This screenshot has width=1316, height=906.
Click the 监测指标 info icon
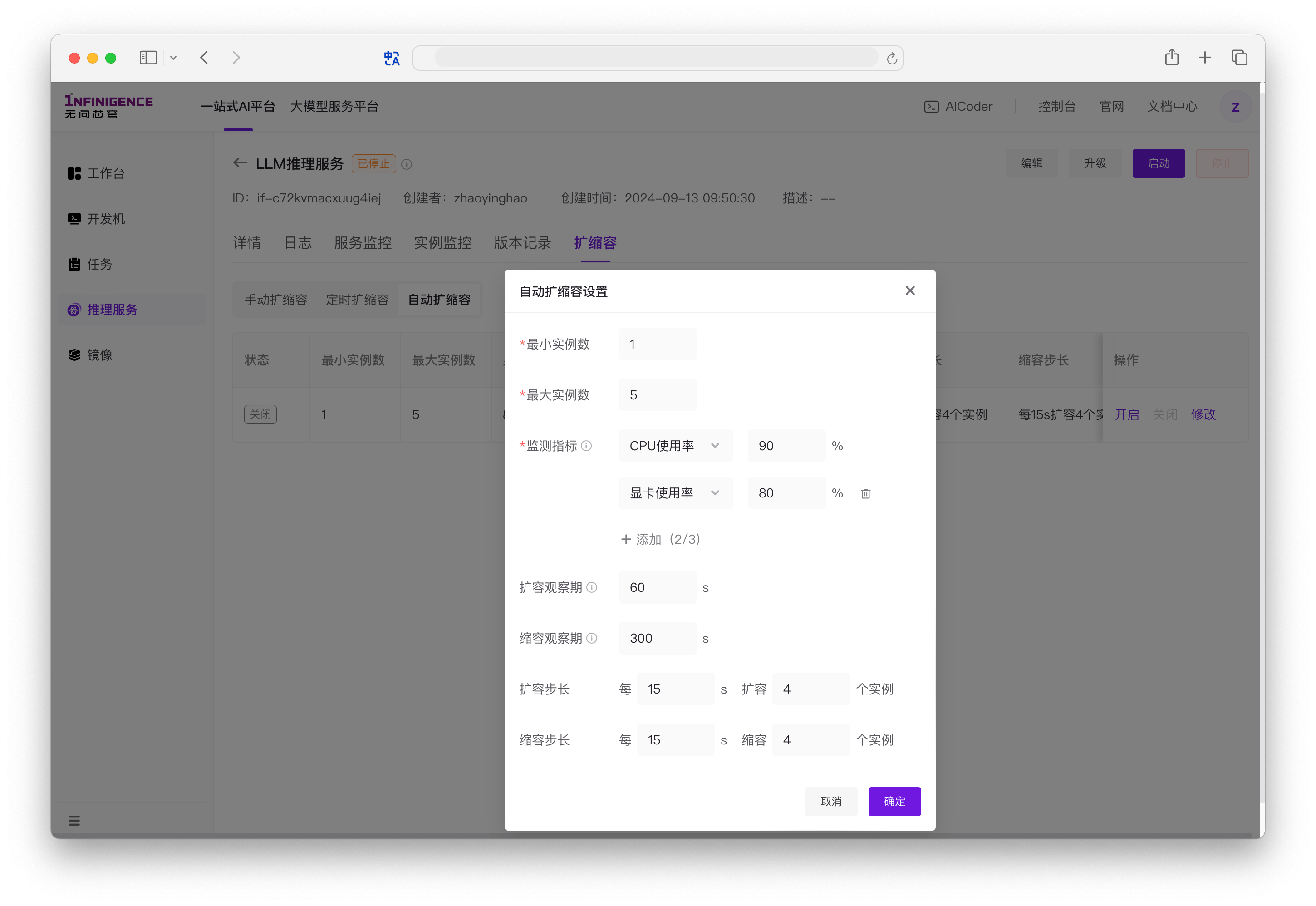tap(587, 446)
